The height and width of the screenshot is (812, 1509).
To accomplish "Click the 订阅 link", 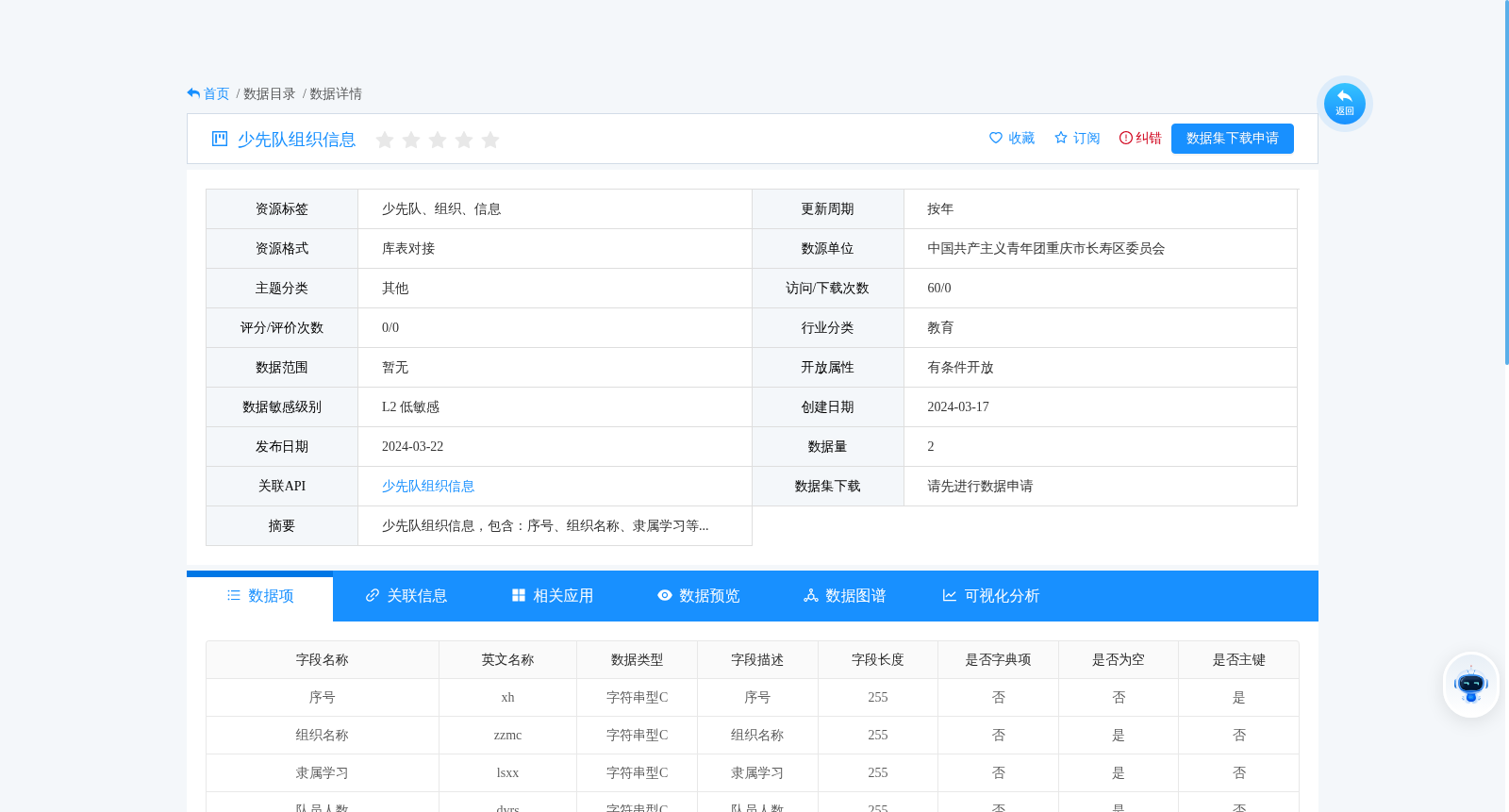I will [1086, 139].
